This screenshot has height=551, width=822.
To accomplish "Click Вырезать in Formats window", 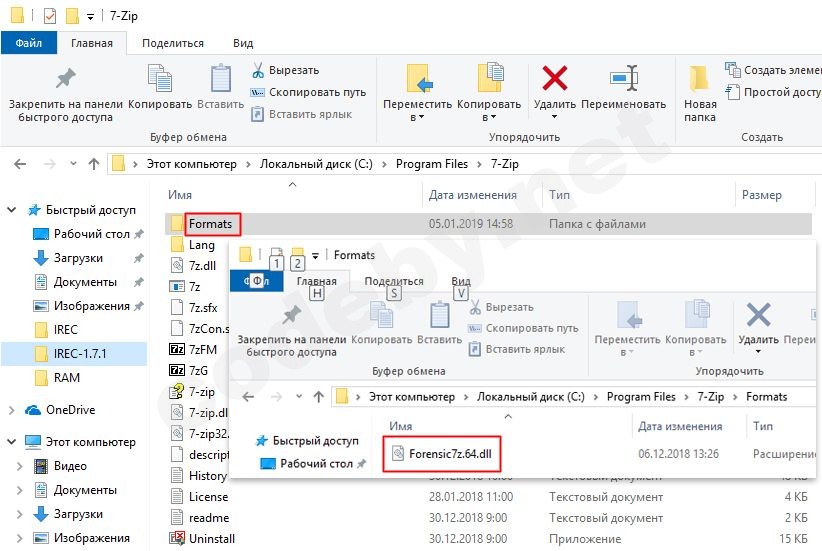I will click(x=501, y=307).
